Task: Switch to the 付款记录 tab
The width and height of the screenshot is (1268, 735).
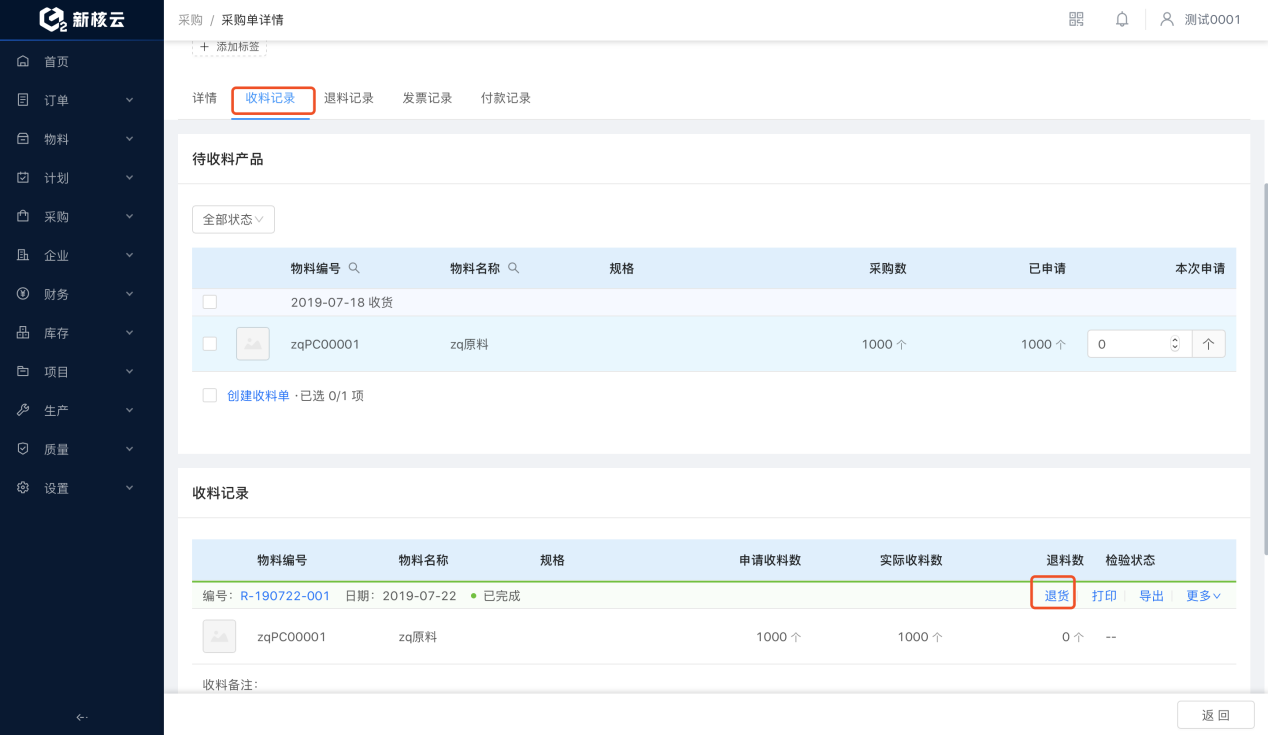Action: point(506,98)
